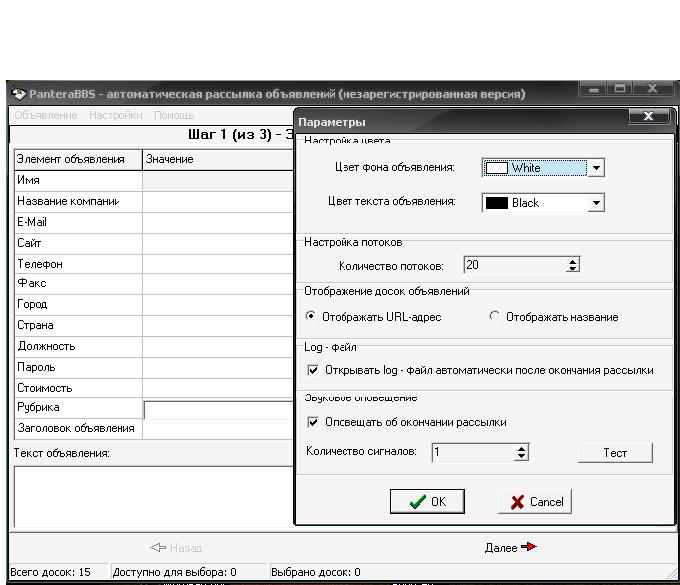Click the Рубрика value field
This screenshot has width=680, height=585.
219,410
